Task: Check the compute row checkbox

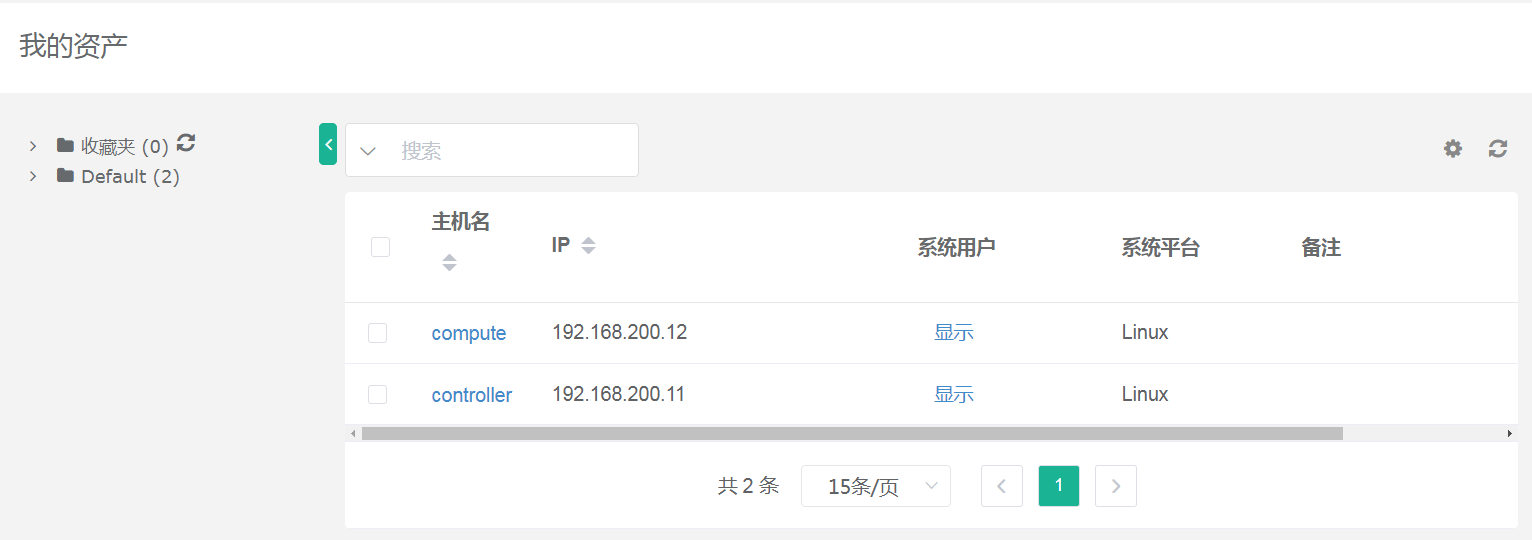Action: coord(377,333)
